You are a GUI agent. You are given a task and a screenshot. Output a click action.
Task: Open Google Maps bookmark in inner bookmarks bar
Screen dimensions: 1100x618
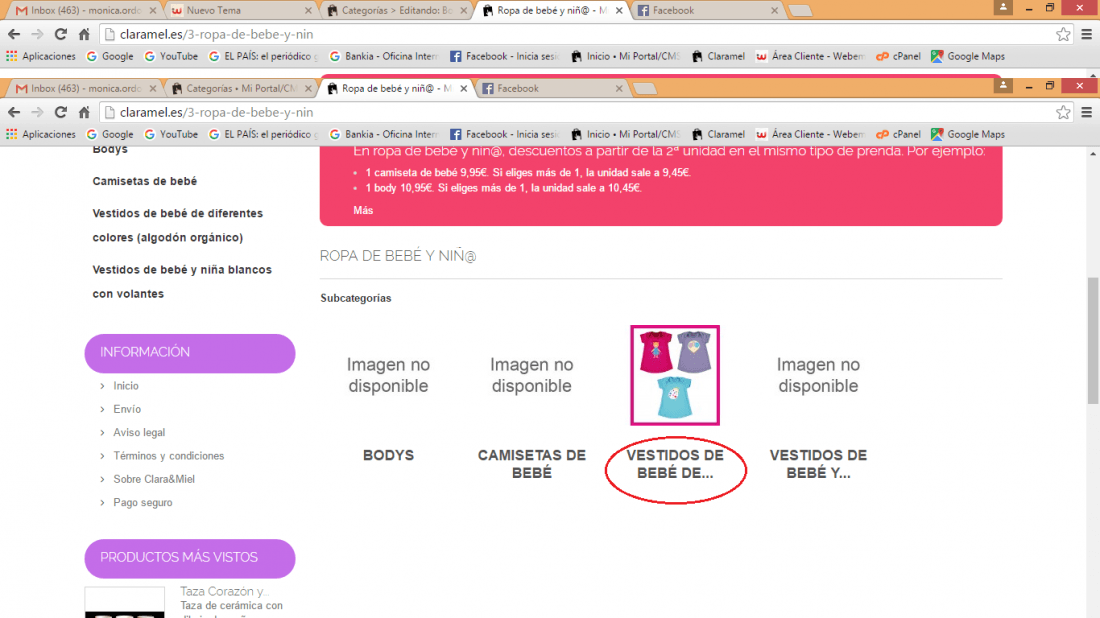pos(968,134)
